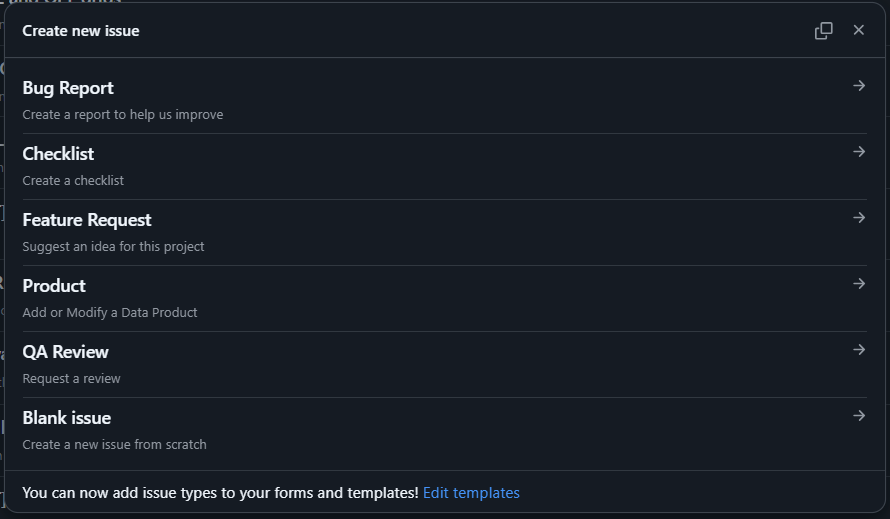Click the arrow icon beside Bug Report
Screen dimensions: 890x519
click(859, 86)
